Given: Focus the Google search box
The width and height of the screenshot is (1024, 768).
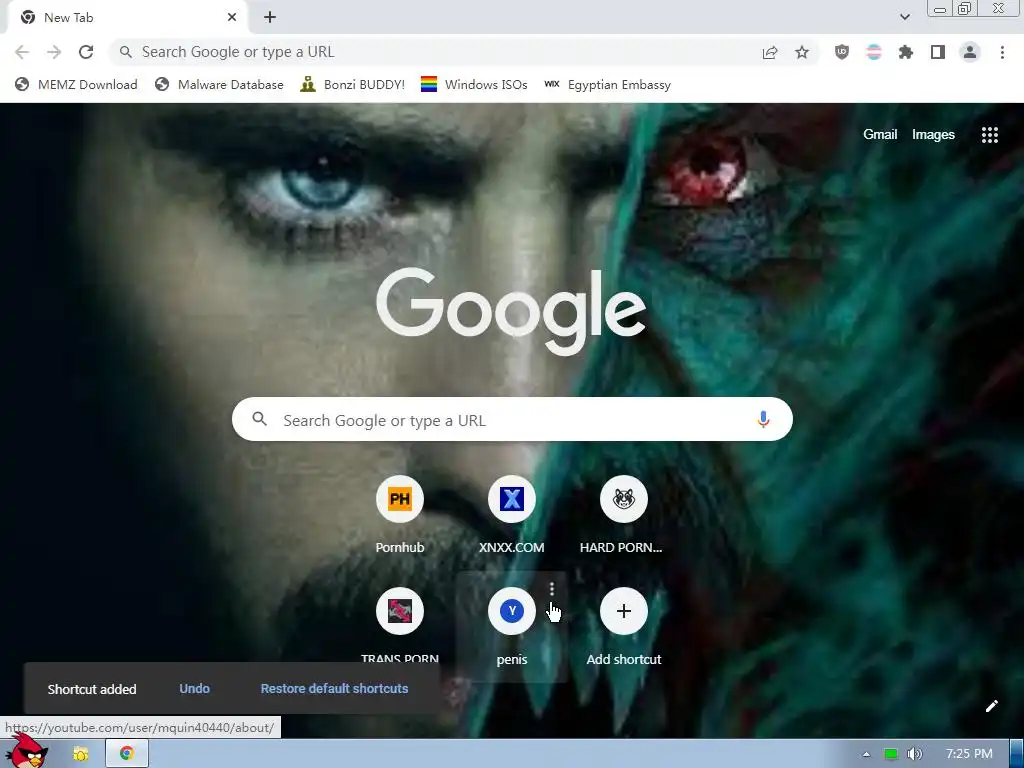Looking at the screenshot, I should (x=512, y=419).
